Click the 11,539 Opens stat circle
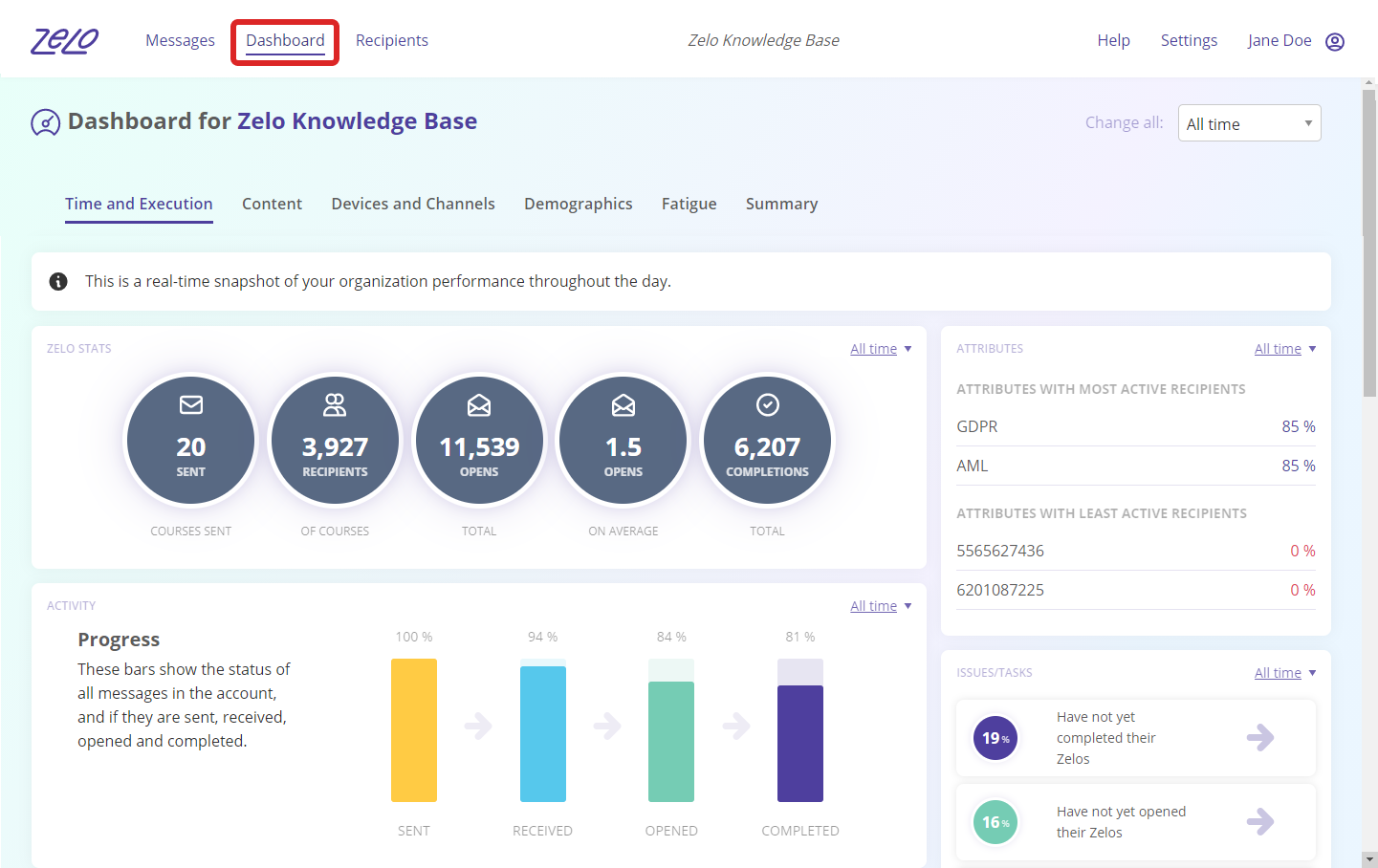Viewport: 1378px width, 868px height. point(479,440)
